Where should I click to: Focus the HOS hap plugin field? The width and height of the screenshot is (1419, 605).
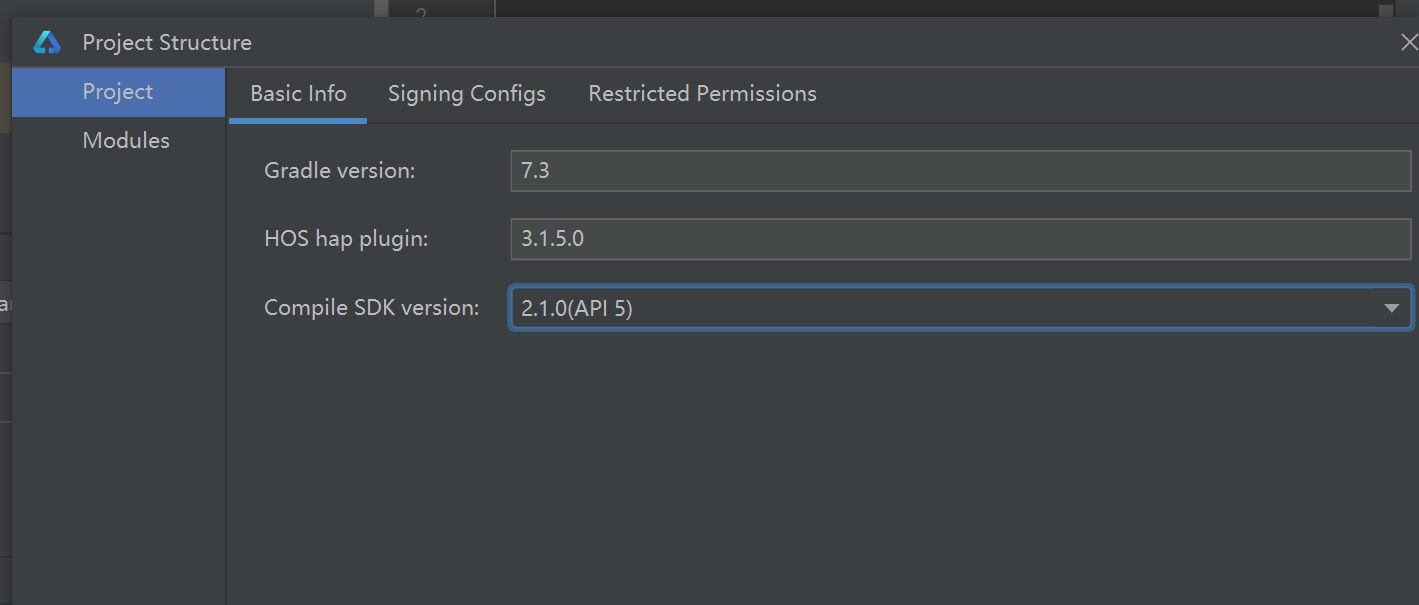[960, 239]
